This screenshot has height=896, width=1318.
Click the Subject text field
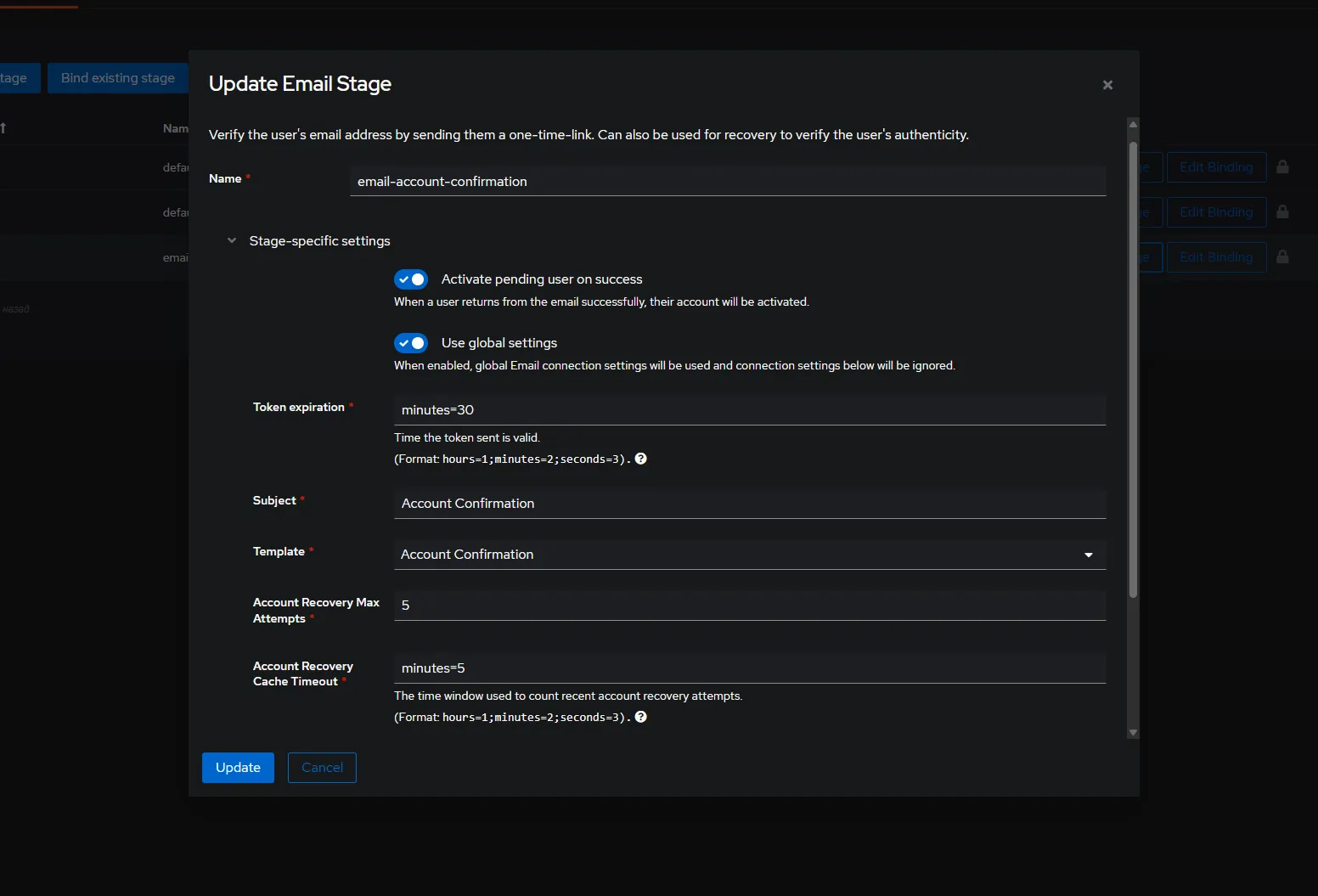point(749,504)
